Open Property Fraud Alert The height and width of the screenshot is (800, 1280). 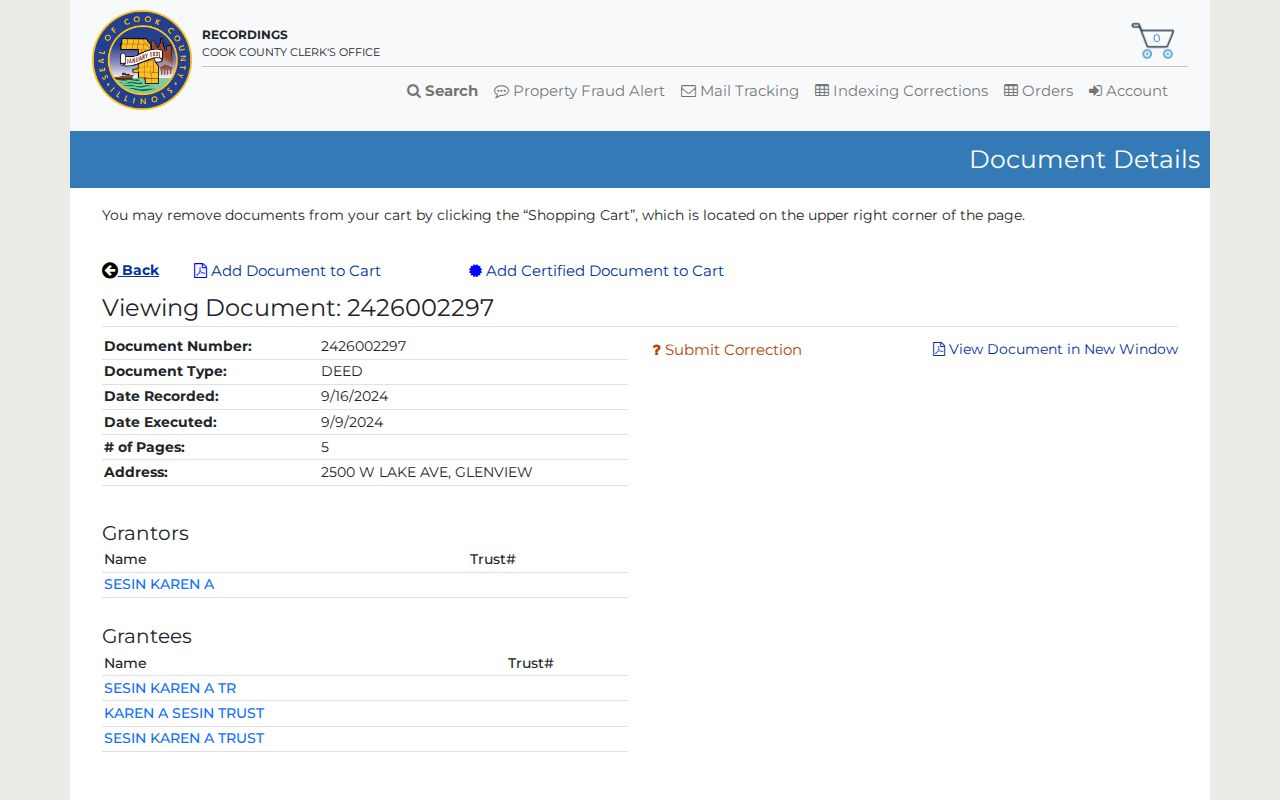tap(579, 91)
